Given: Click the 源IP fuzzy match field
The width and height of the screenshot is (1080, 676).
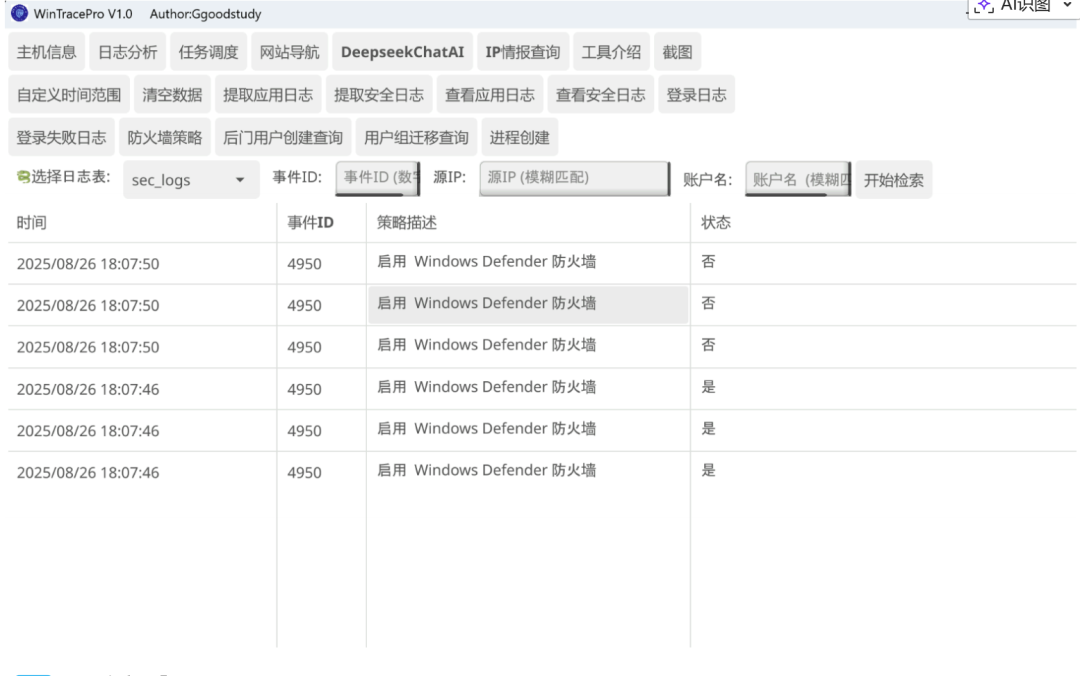Looking at the screenshot, I should pyautogui.click(x=574, y=178).
